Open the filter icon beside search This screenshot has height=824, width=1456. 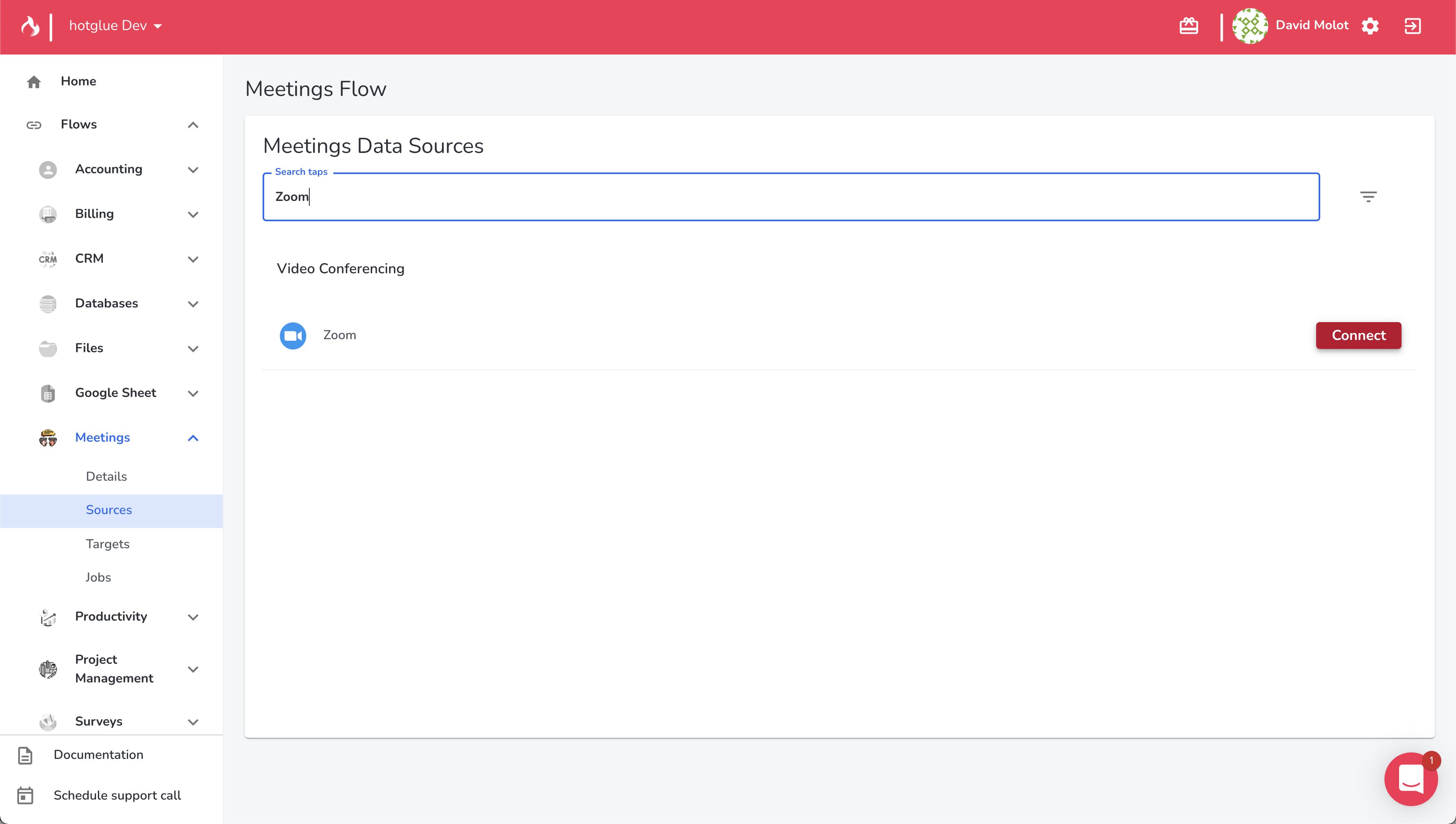tap(1368, 196)
